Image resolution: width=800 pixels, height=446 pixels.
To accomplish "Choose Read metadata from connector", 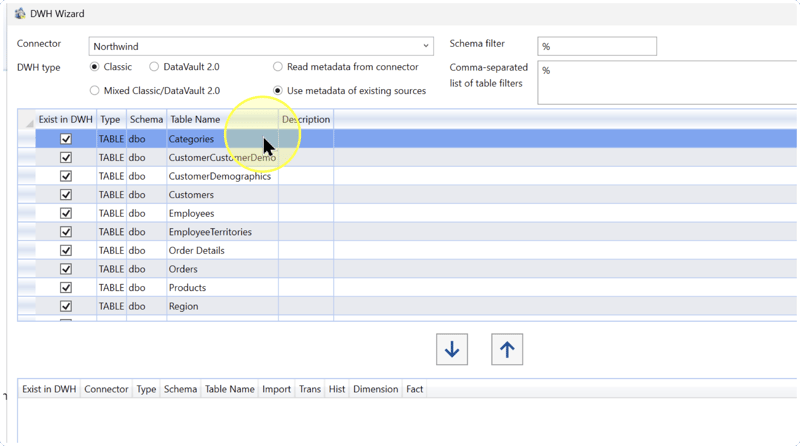I will 278,67.
